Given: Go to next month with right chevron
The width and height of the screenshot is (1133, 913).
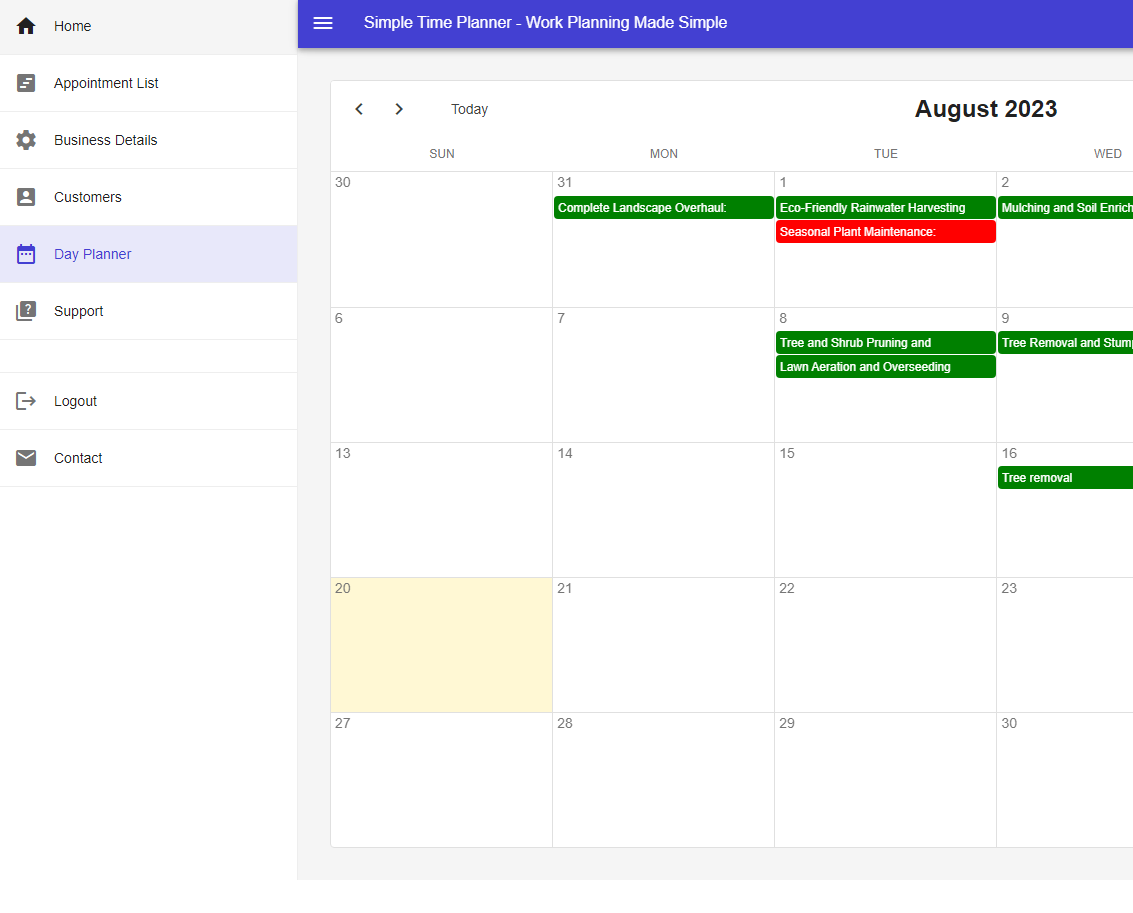Looking at the screenshot, I should point(399,109).
